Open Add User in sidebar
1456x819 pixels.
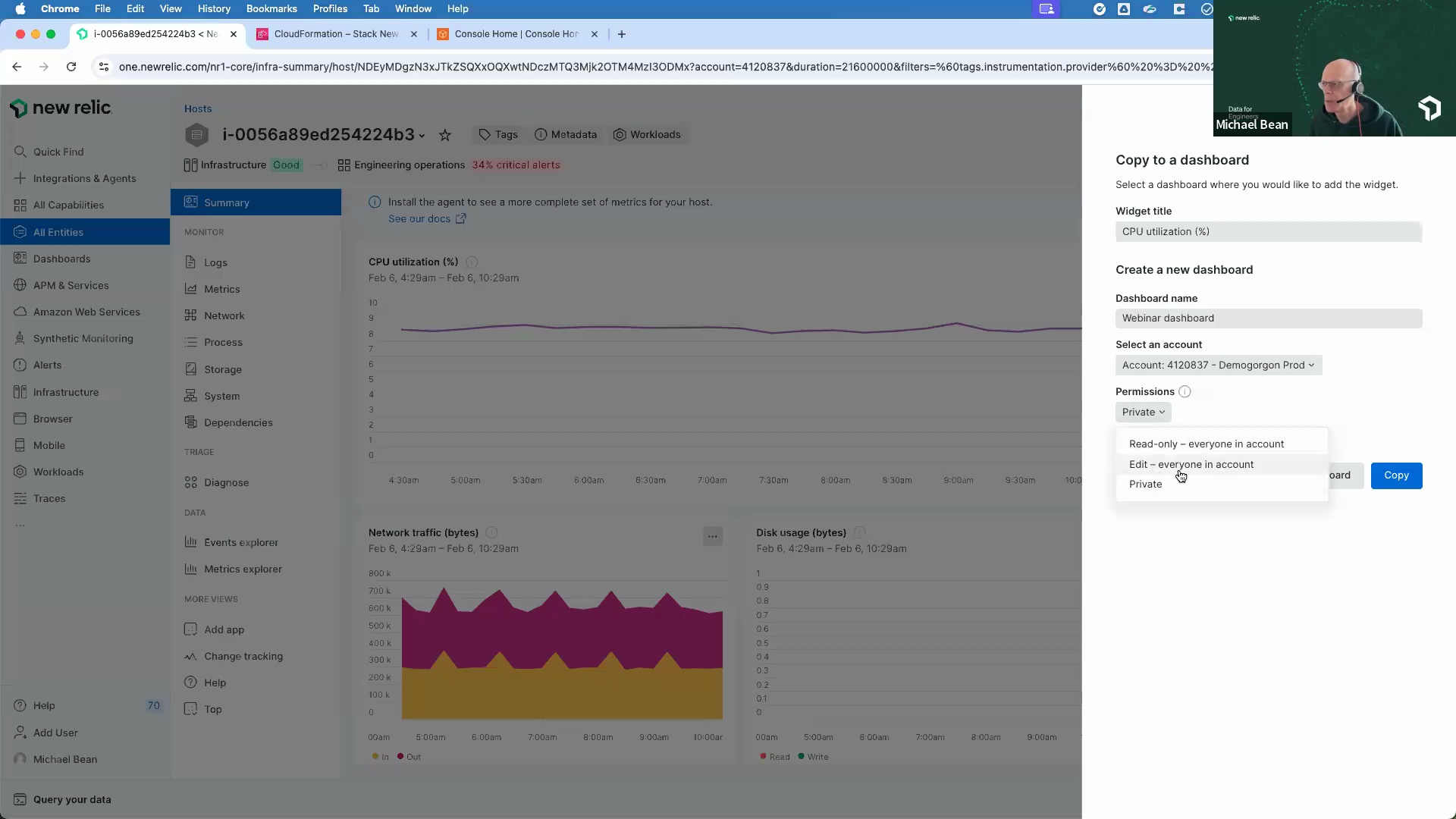coord(45,733)
